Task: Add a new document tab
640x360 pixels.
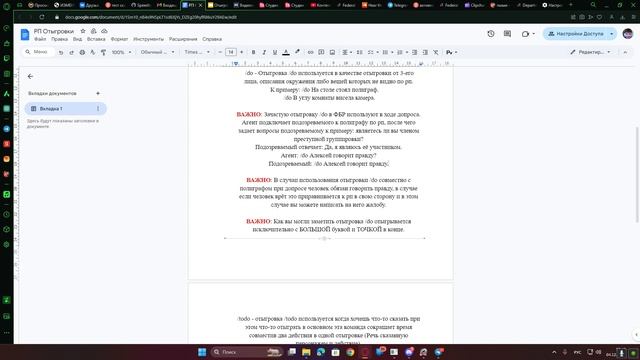Action: tap(98, 93)
